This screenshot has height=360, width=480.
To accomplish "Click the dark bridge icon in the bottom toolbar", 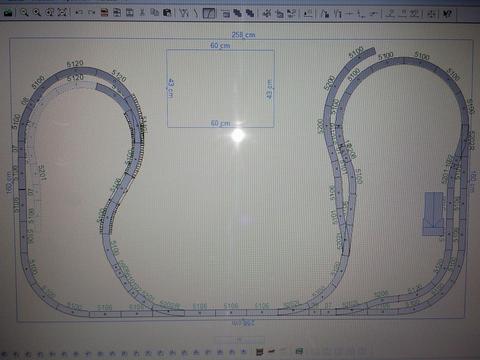I will pos(260,352).
